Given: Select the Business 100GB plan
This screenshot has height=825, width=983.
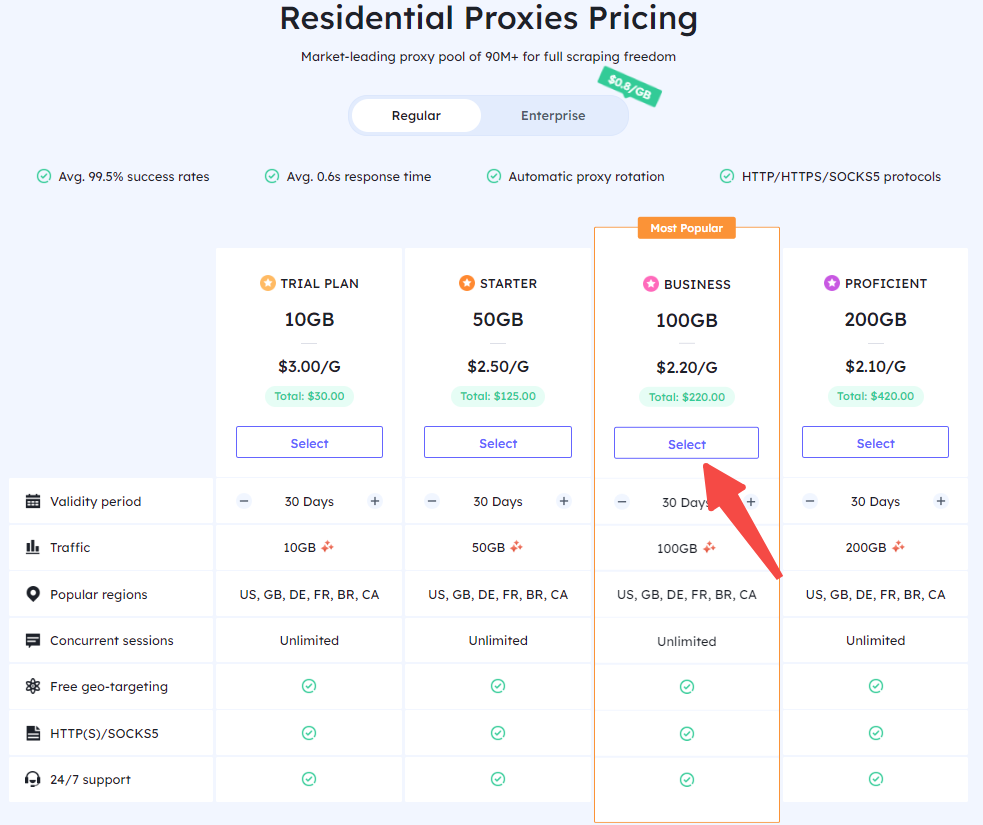Looking at the screenshot, I should coord(686,443).
